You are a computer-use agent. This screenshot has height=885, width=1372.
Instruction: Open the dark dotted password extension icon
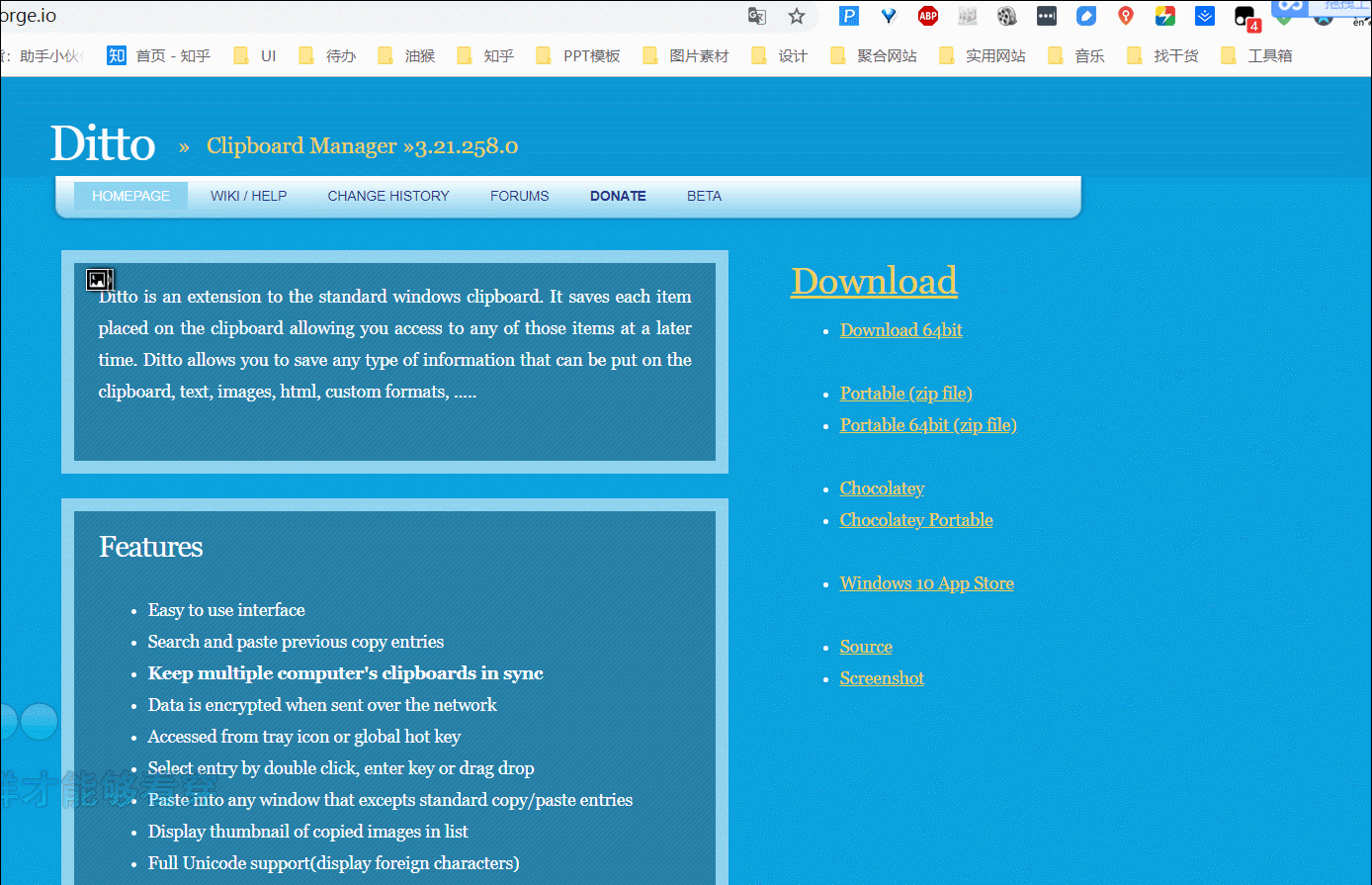coord(1047,16)
